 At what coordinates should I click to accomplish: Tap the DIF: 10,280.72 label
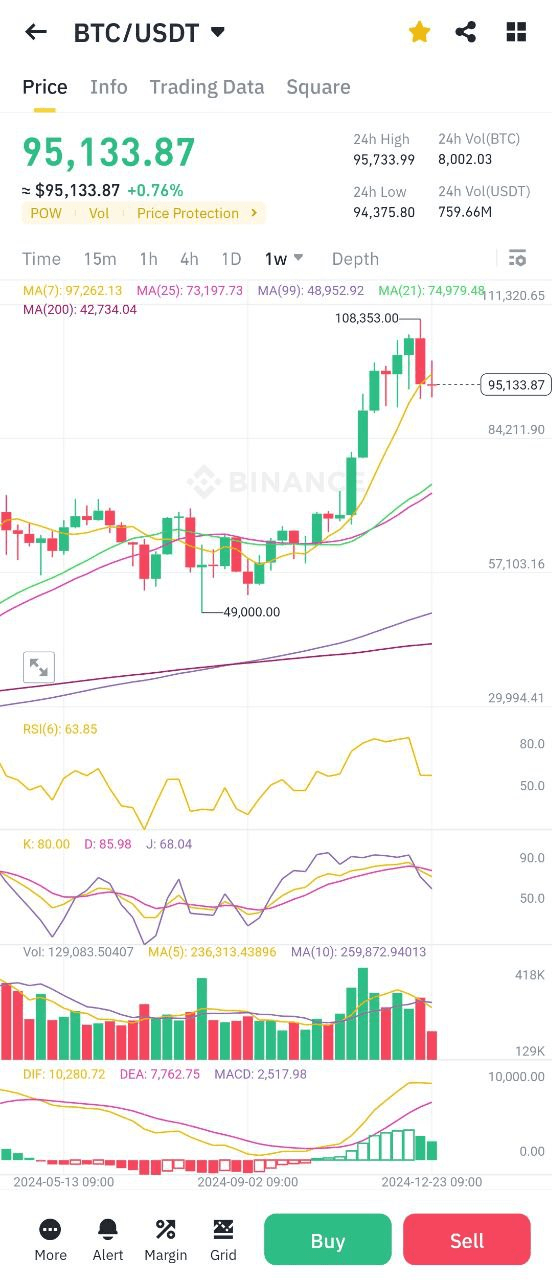tap(63, 1074)
